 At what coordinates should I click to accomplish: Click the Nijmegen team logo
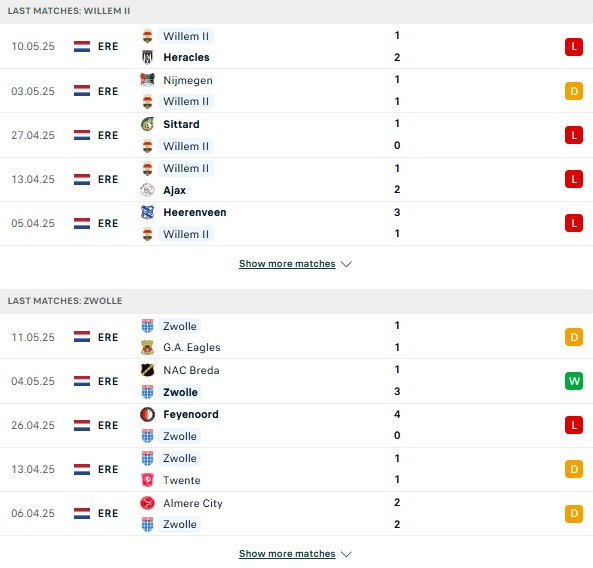pos(147,80)
